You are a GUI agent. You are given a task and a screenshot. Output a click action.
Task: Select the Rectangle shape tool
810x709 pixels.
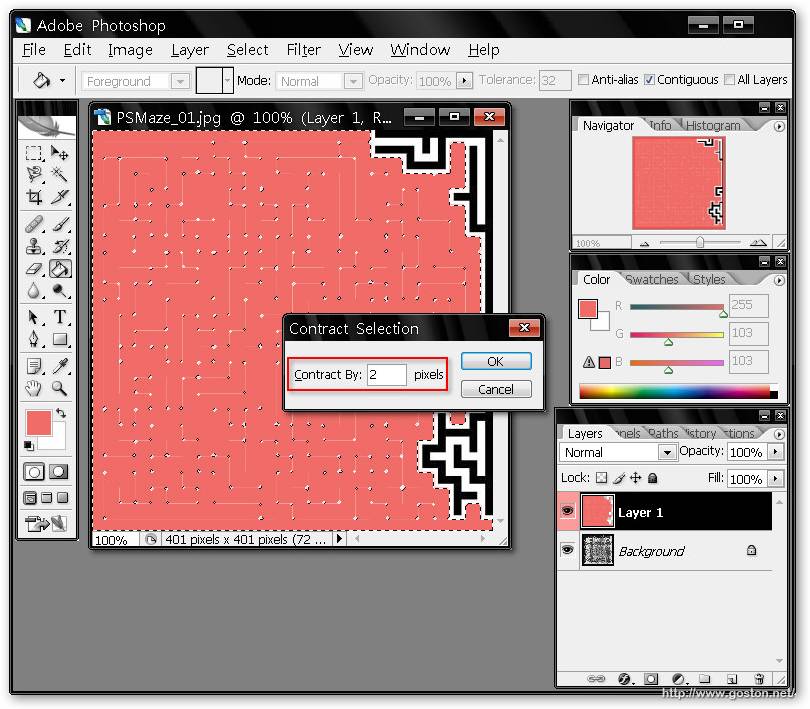pyautogui.click(x=59, y=339)
